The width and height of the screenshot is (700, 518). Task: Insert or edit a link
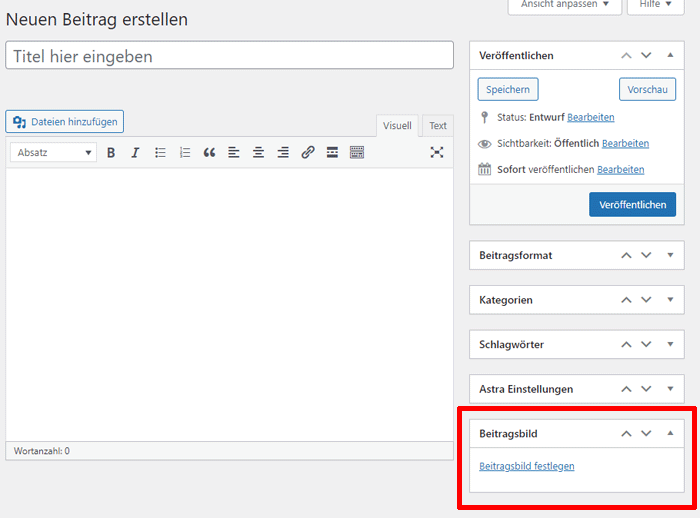[x=308, y=153]
